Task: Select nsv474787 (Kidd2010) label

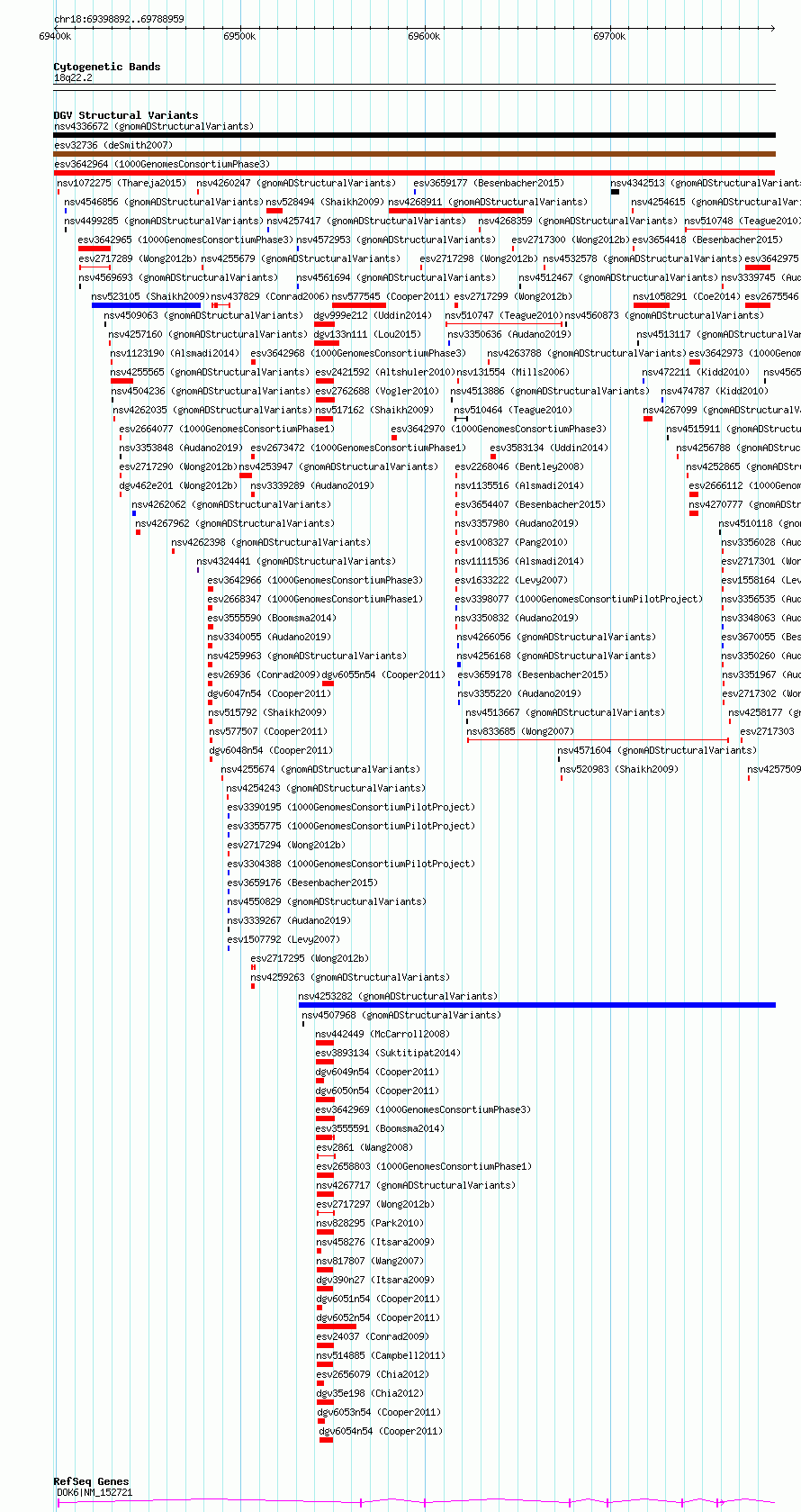Action: (715, 391)
